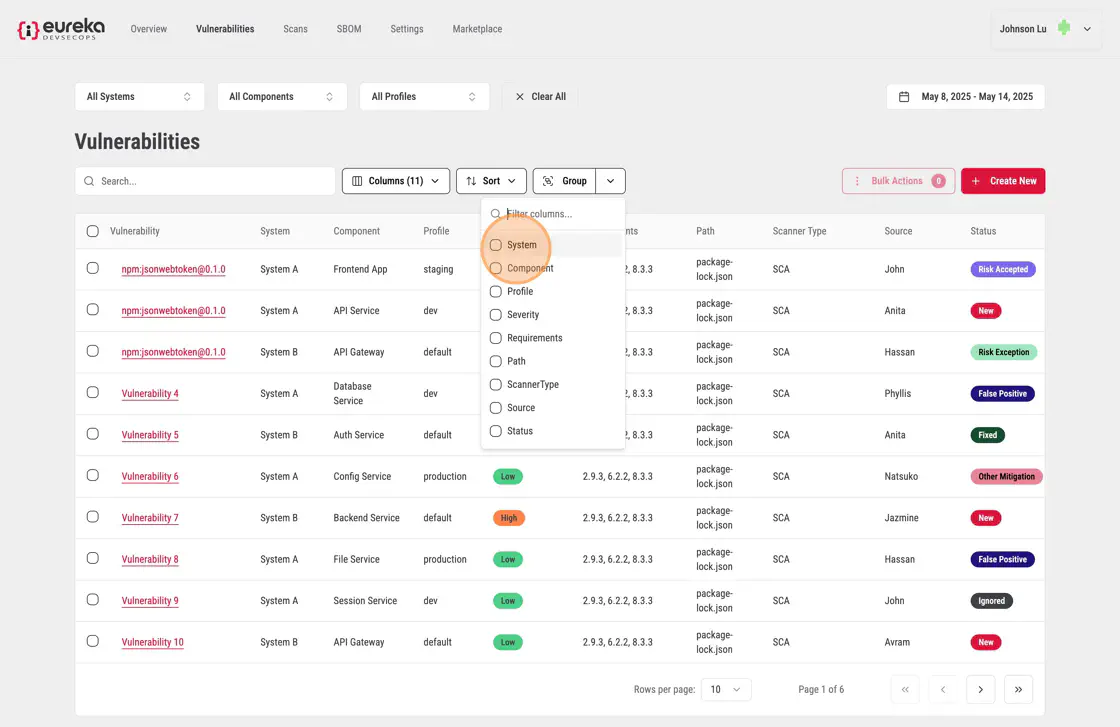The width and height of the screenshot is (1120, 727).
Task: Check the Severity option in group list
Action: (495, 315)
